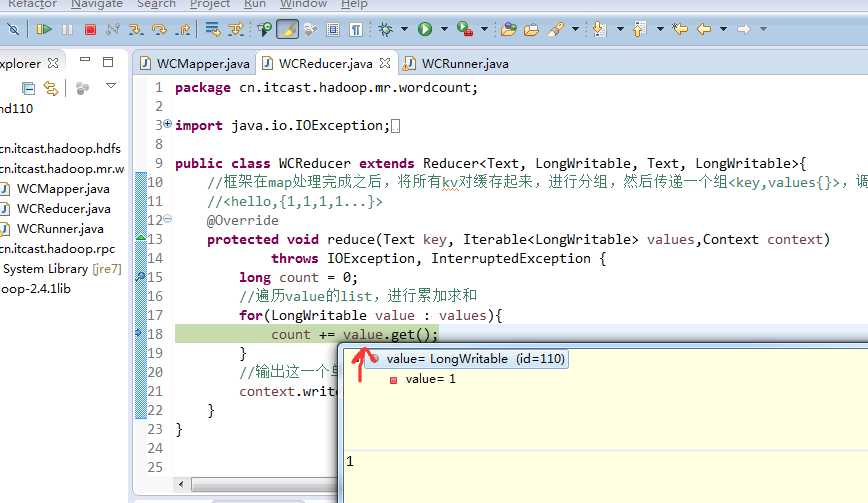Click the Suspend button
The height and width of the screenshot is (503, 868).
[67, 29]
